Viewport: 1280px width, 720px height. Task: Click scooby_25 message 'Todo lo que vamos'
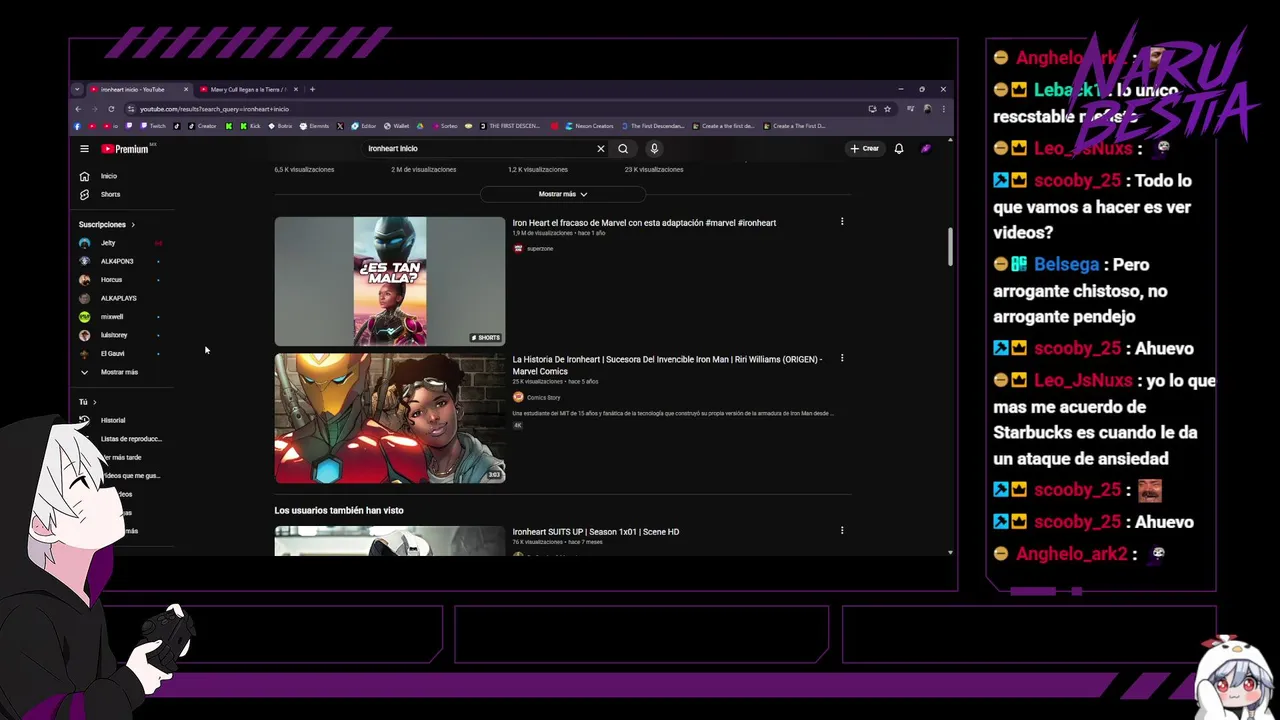[x=1092, y=207]
